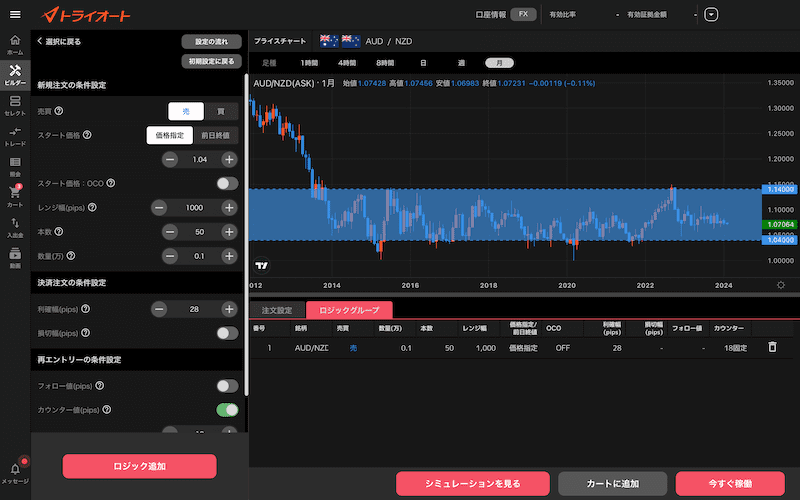Click help icon next to 利確幅(pips)
This screenshot has width=800, height=500.
86,308
